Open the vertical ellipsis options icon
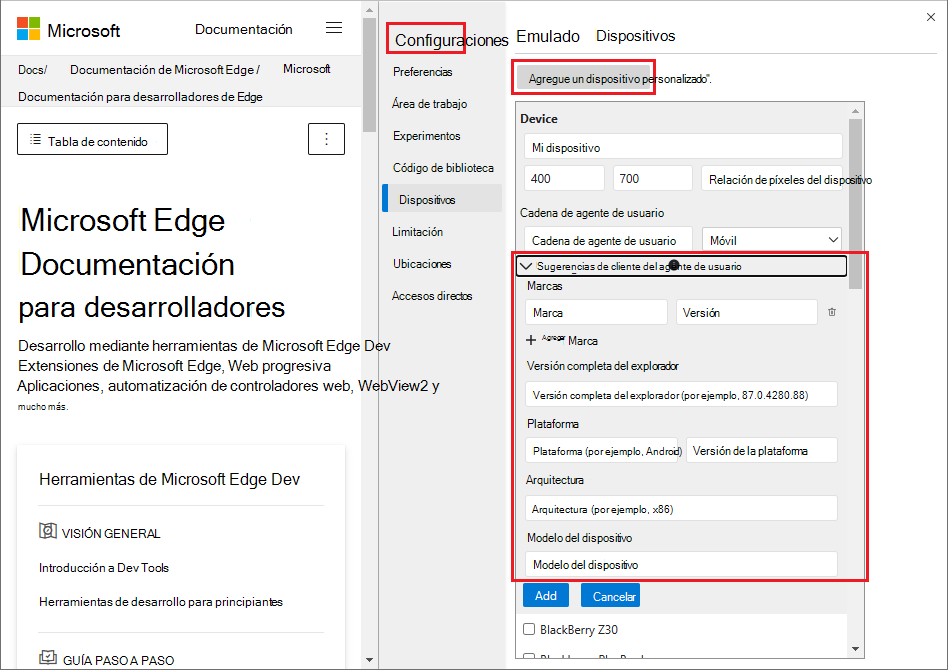This screenshot has height=670, width=948. tap(326, 139)
